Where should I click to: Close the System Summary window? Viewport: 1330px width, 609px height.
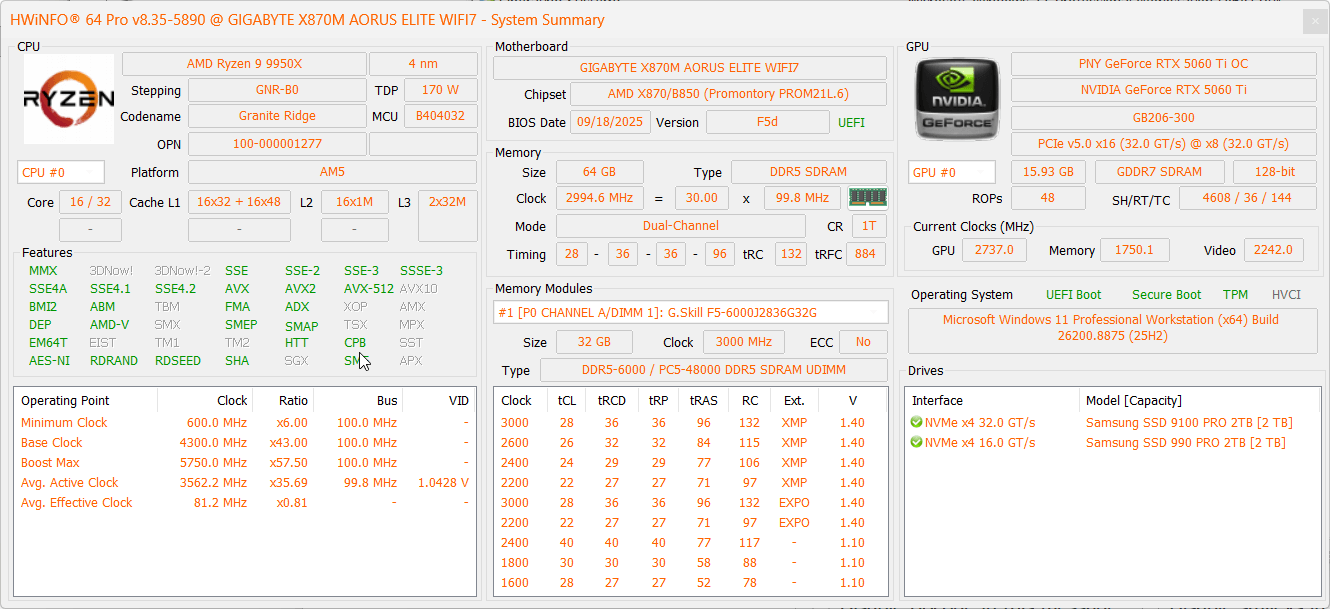point(1313,20)
